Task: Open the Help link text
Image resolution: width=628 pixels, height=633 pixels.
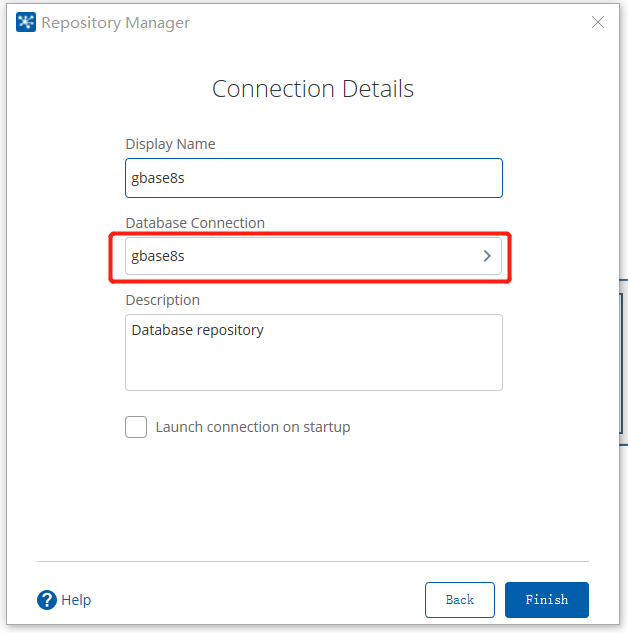Action: click(x=76, y=600)
